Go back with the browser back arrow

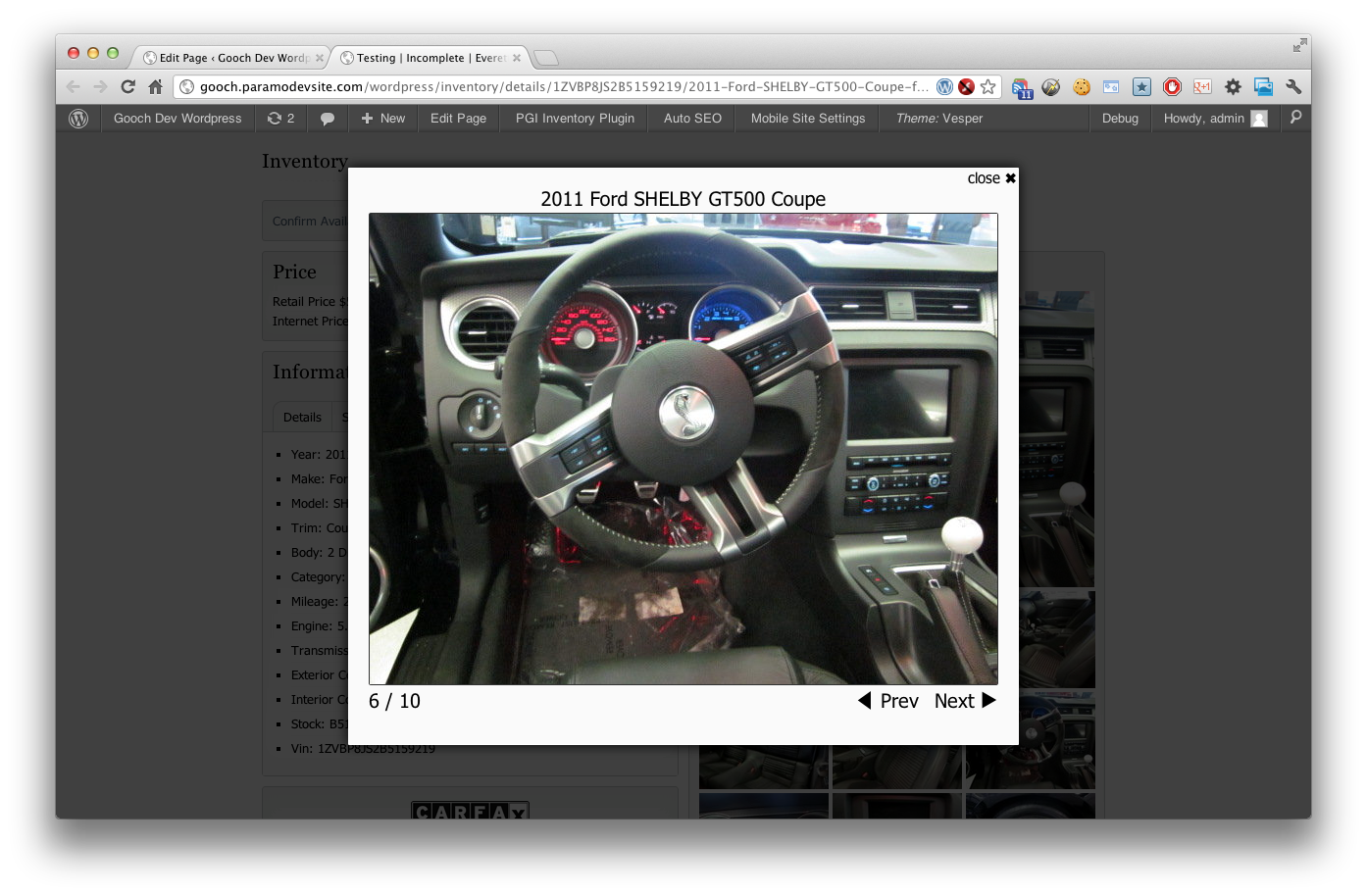click(x=74, y=87)
